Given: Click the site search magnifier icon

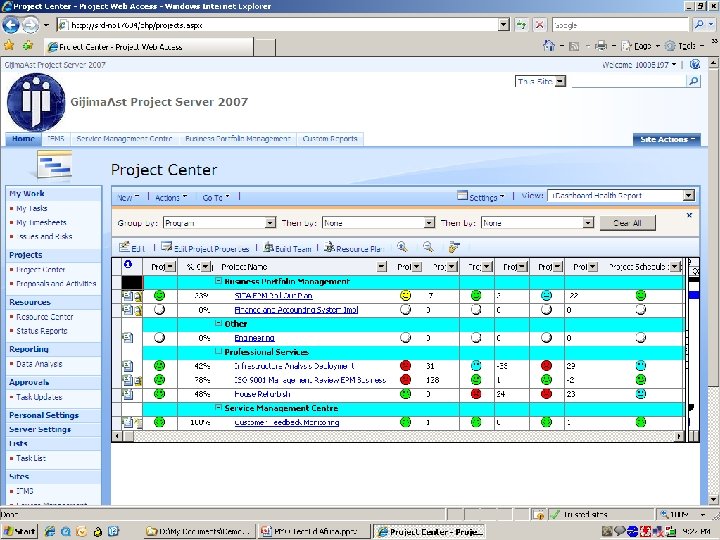Looking at the screenshot, I should pyautogui.click(x=693, y=81).
